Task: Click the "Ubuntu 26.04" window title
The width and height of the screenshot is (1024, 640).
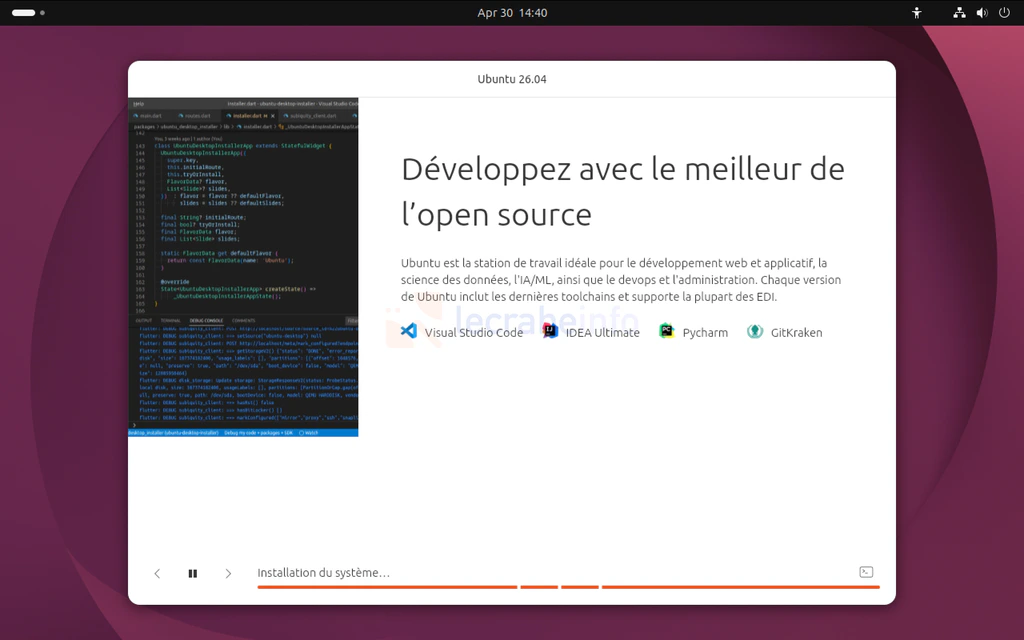Action: tap(512, 79)
